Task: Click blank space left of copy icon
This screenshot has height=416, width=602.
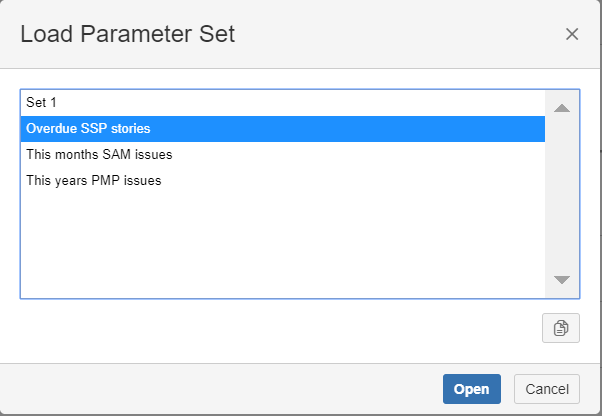Action: pyautogui.click(x=300, y=328)
